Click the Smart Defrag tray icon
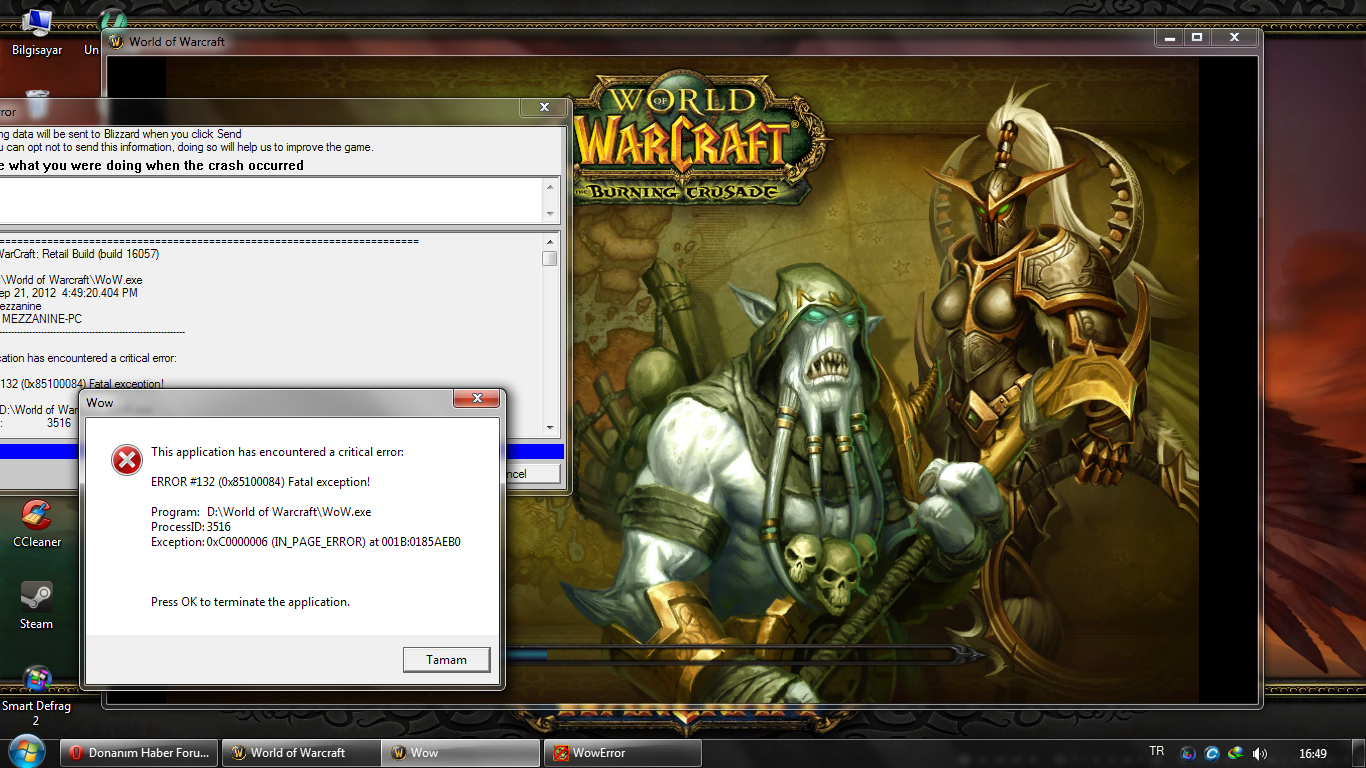The height and width of the screenshot is (768, 1366). 1188,753
